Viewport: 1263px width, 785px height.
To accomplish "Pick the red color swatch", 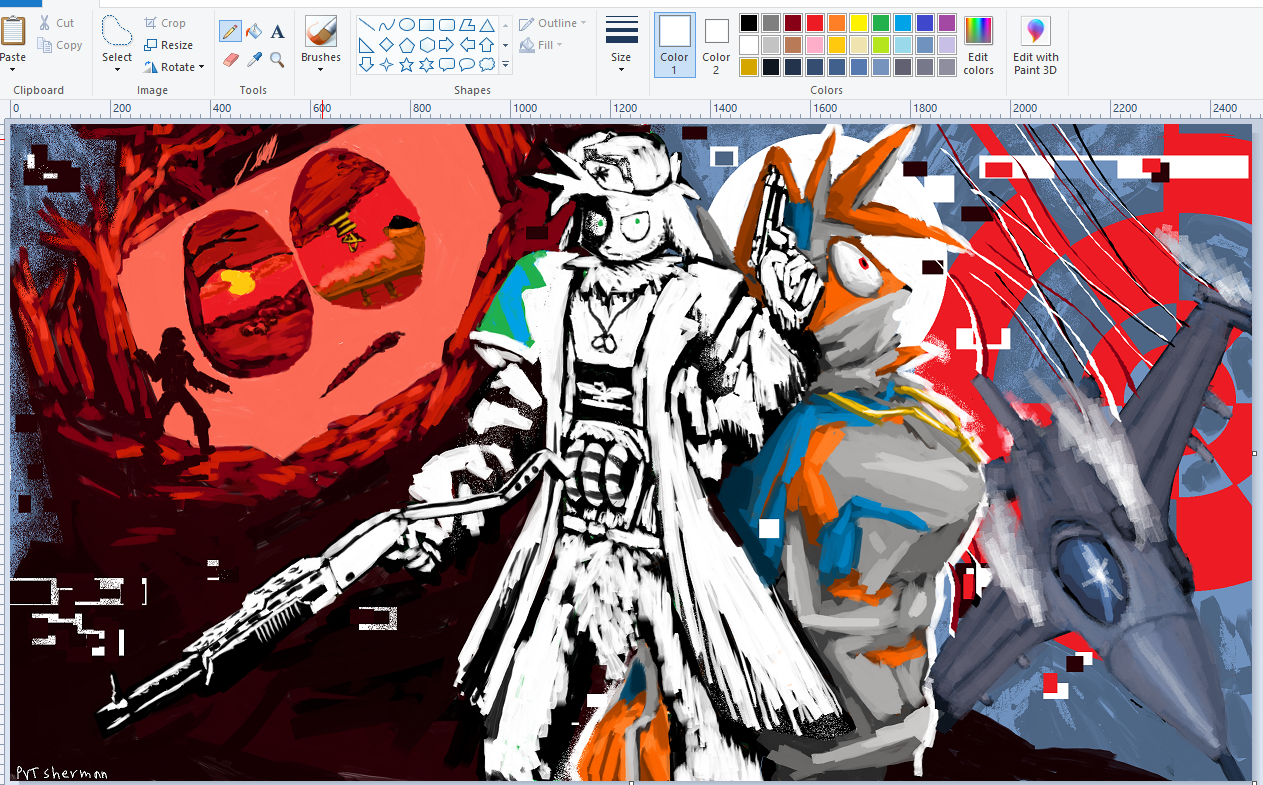I will click(815, 23).
